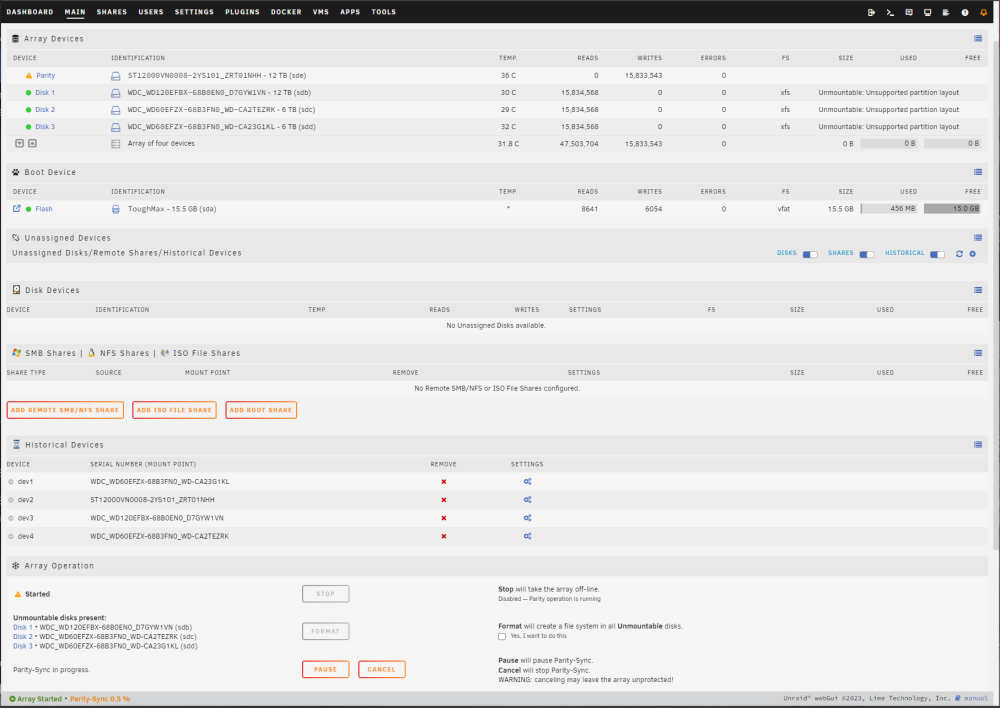Toggle the SHARES switch
The image size is (1000, 708).
(x=867, y=254)
